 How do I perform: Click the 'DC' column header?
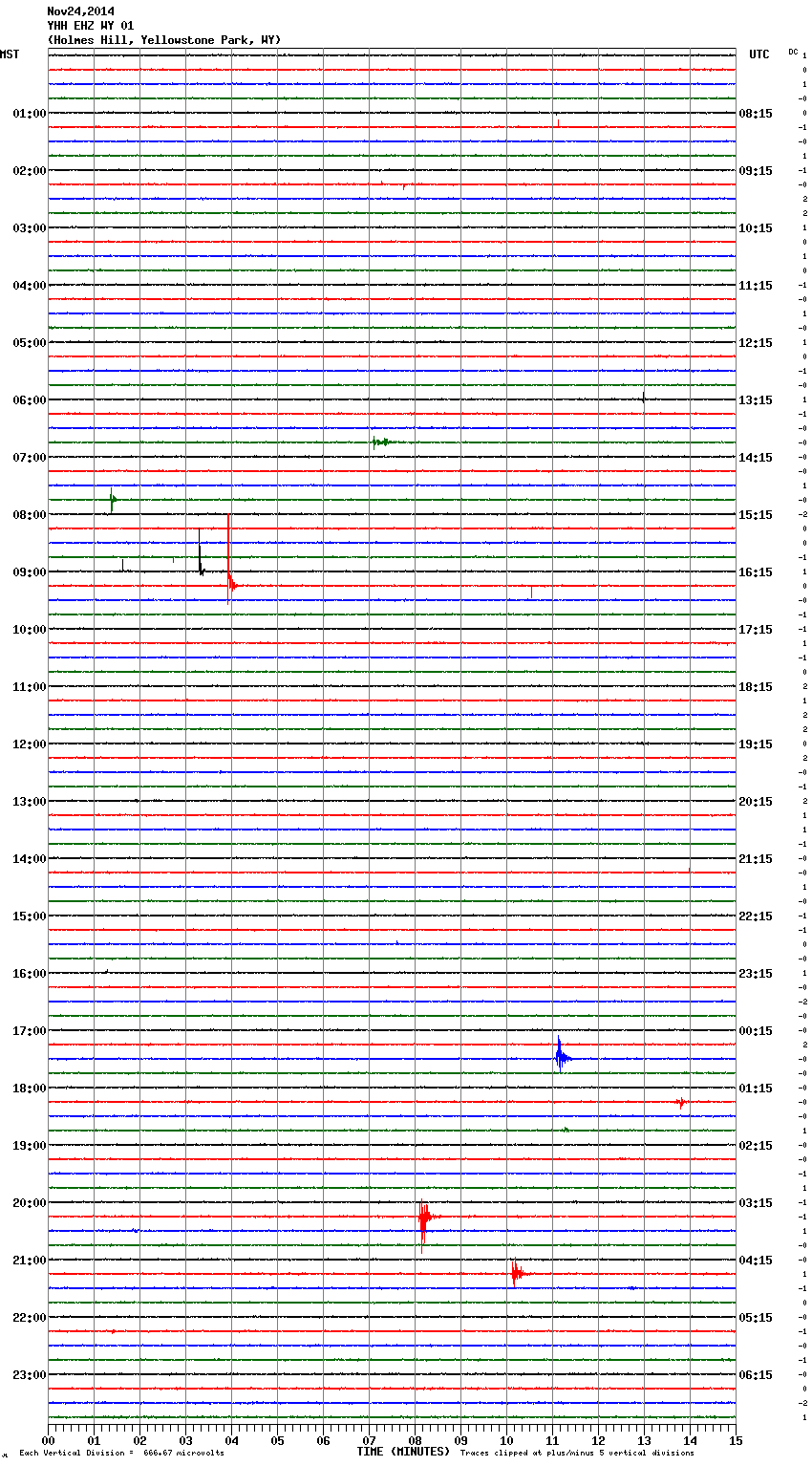click(793, 52)
